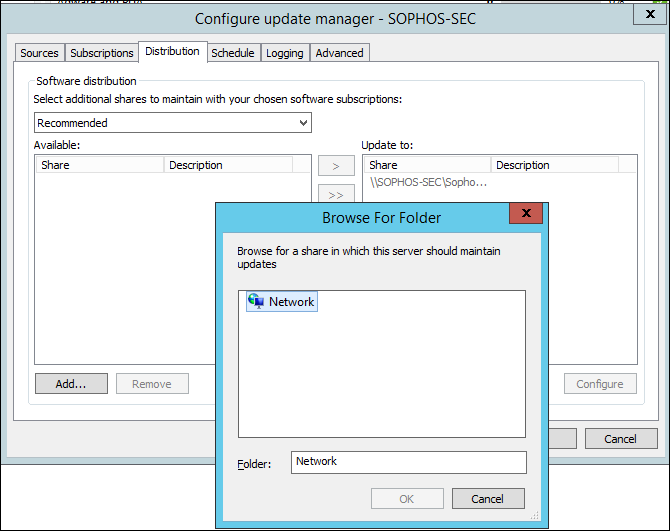This screenshot has width=670, height=531.
Task: Select the \\SOPHOS-SEC\Sopho... share entry
Action: pyautogui.click(x=428, y=182)
